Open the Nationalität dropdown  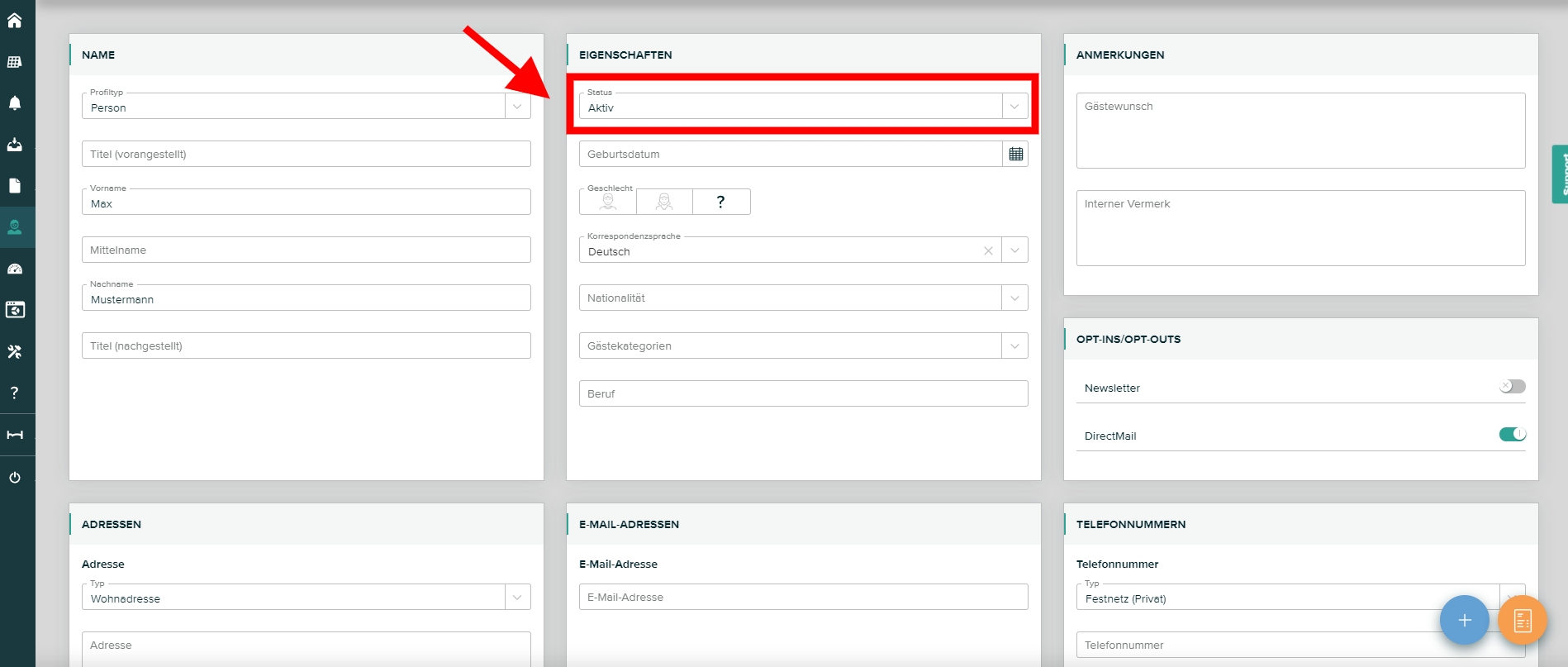(1014, 298)
